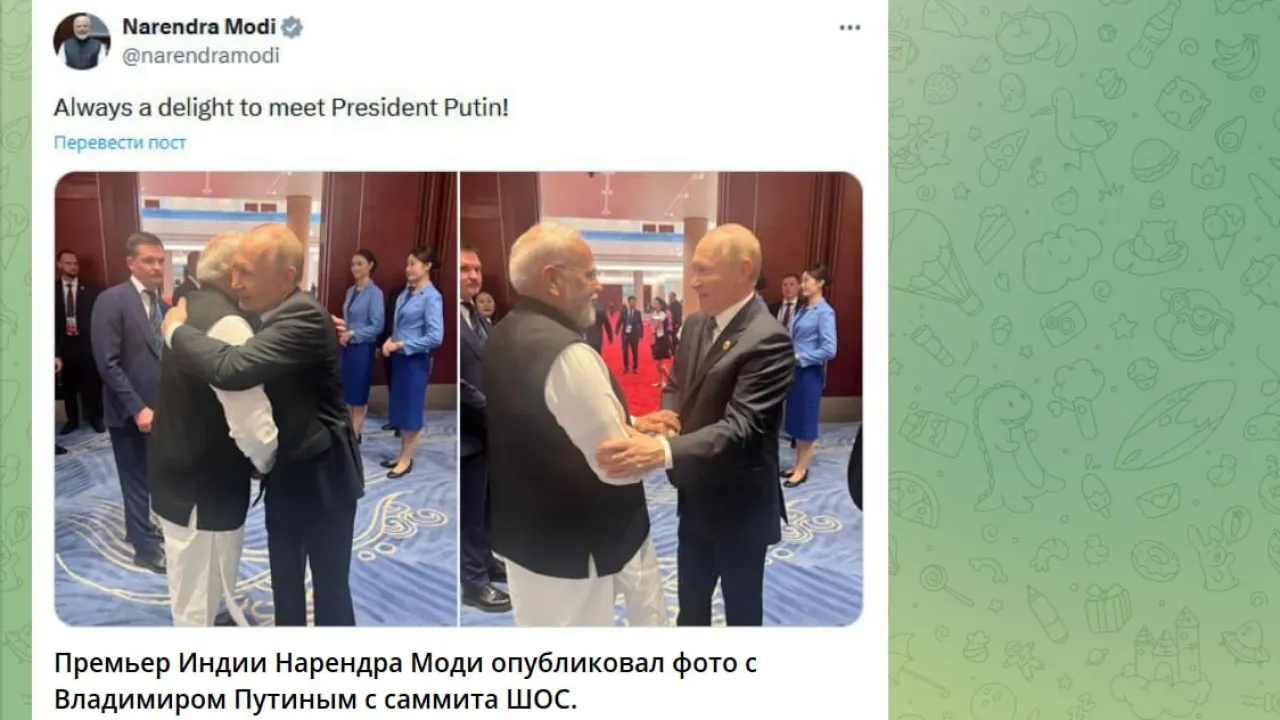This screenshot has height=720, width=1280.
Task: Click the Narendra Modi display name
Action: click(199, 27)
